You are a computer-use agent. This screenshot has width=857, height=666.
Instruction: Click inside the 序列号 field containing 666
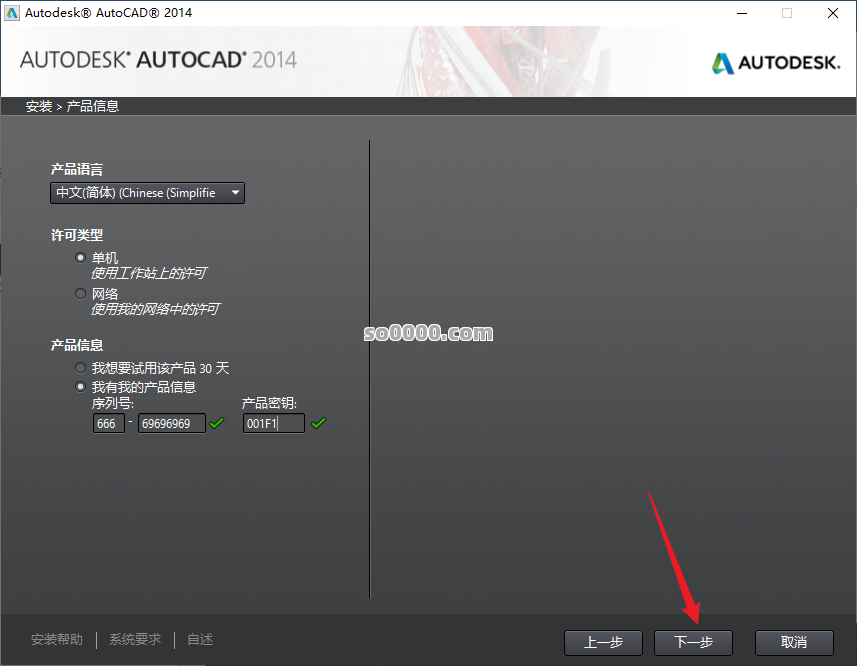coord(108,423)
